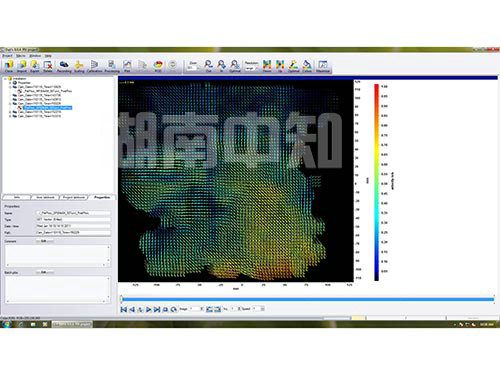Viewport: 500px width, 375px height.
Task: Click the Delete icon with red X
Action: (x=48, y=66)
